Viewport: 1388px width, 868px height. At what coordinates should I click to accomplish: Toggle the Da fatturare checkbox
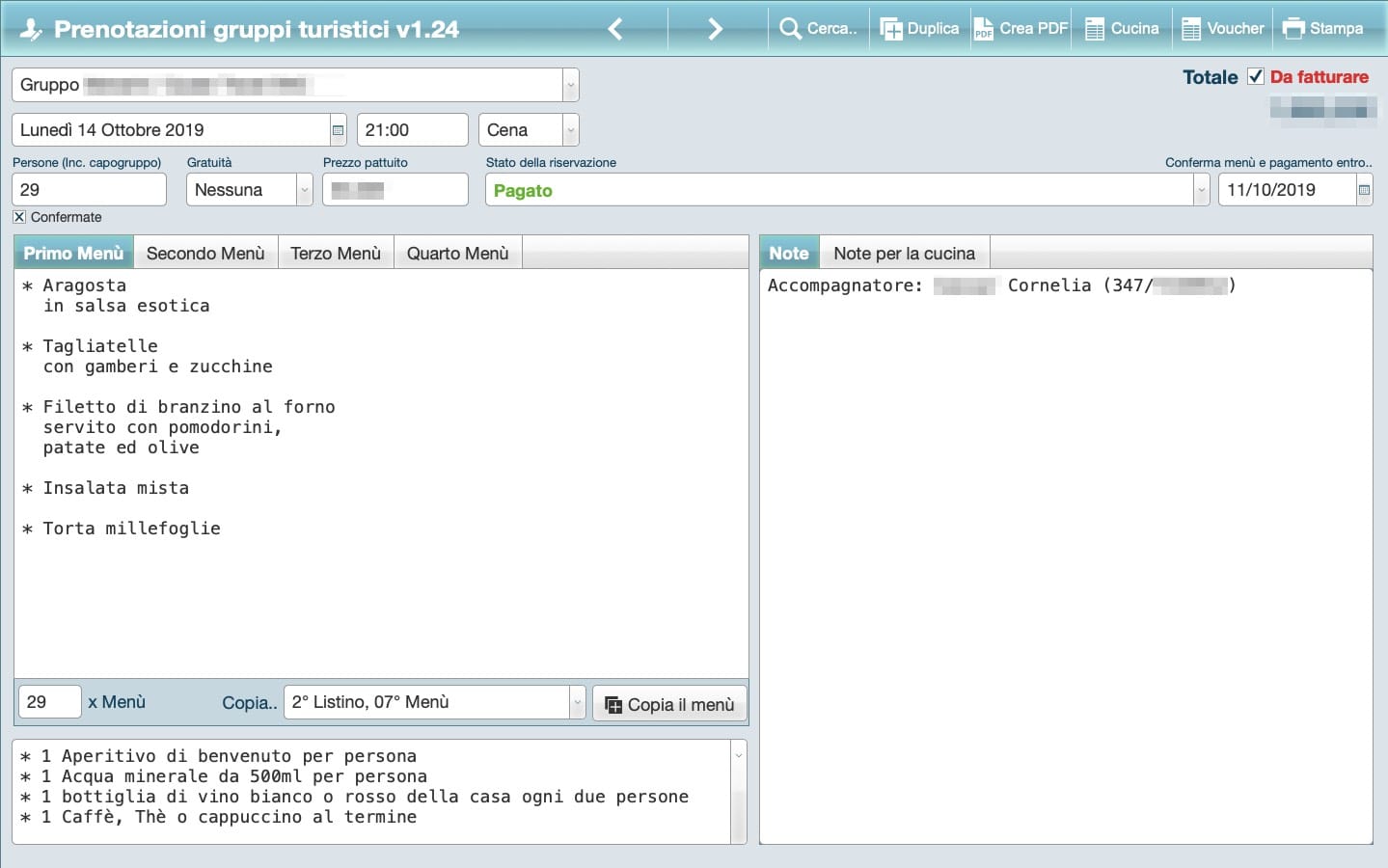(x=1255, y=76)
